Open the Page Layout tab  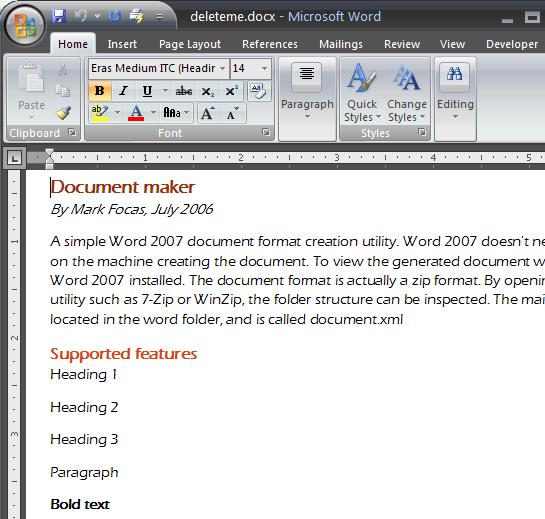pyautogui.click(x=190, y=44)
